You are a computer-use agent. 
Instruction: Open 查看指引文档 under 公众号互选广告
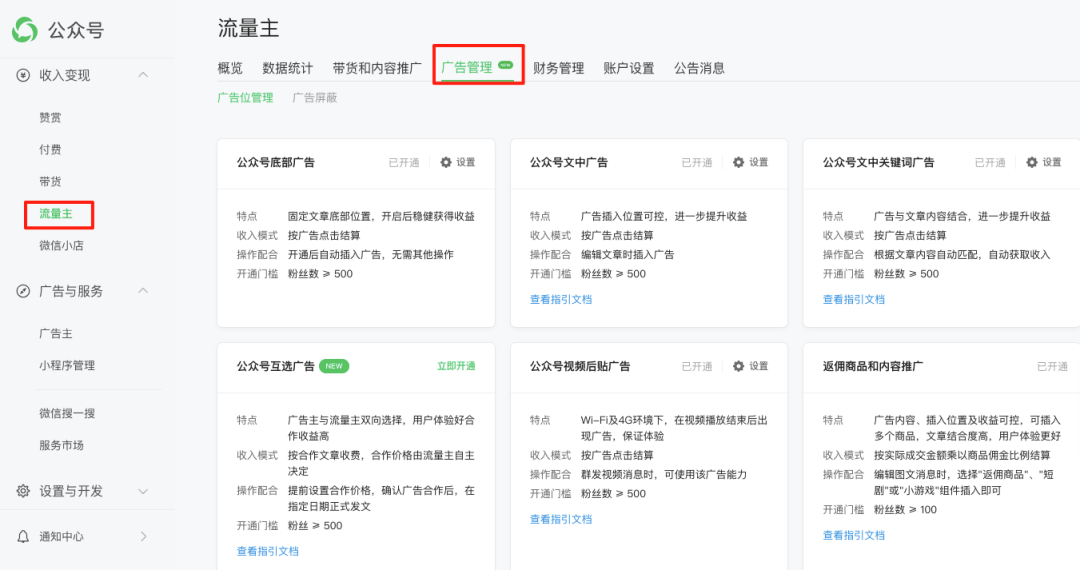coord(268,551)
